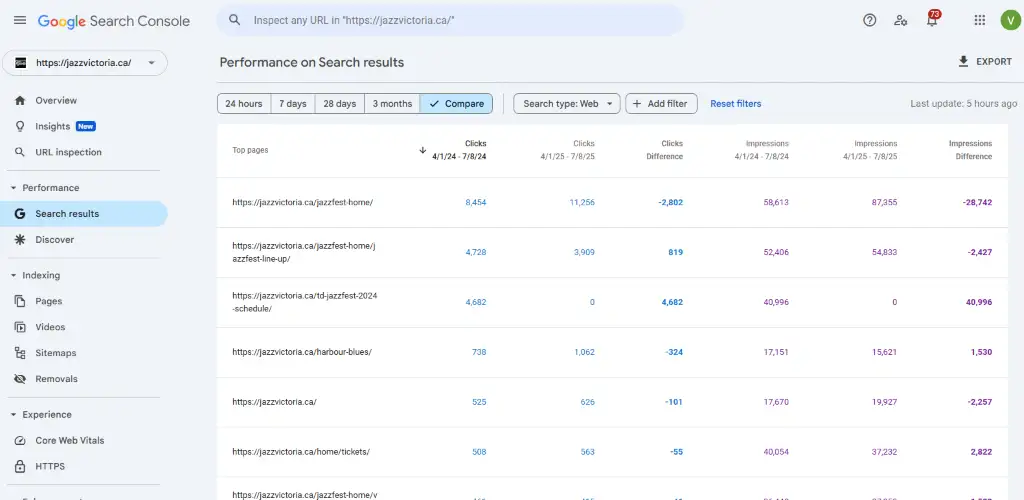Open Insights in the sidebar
Viewport: 1024px width, 500px height.
pyautogui.click(x=84, y=127)
